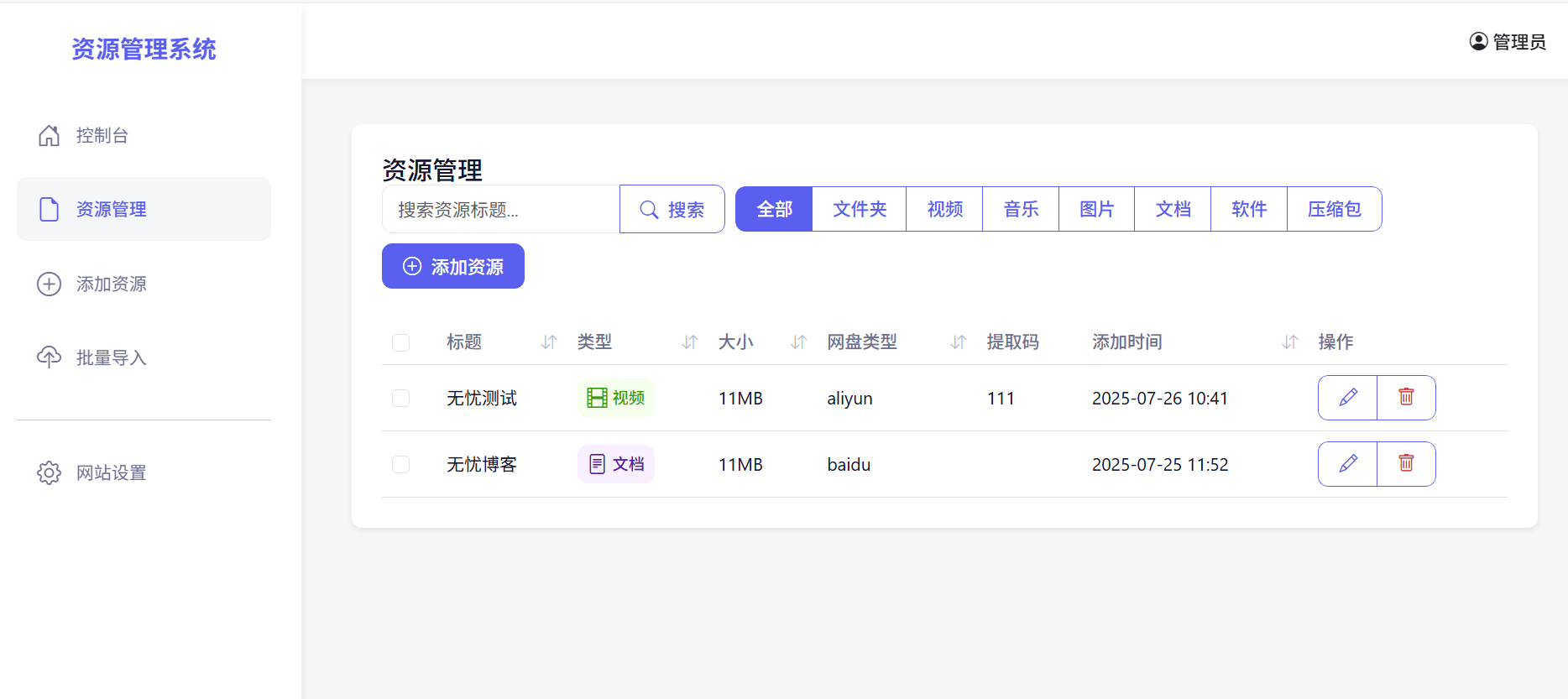The width and height of the screenshot is (1568, 699).
Task: Focus the 搜索资源标题 input field
Action: 501,210
